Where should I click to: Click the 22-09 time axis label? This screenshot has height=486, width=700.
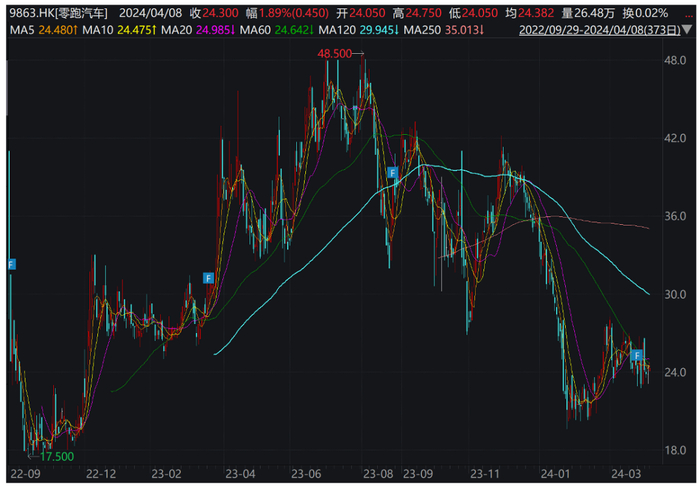[25, 474]
